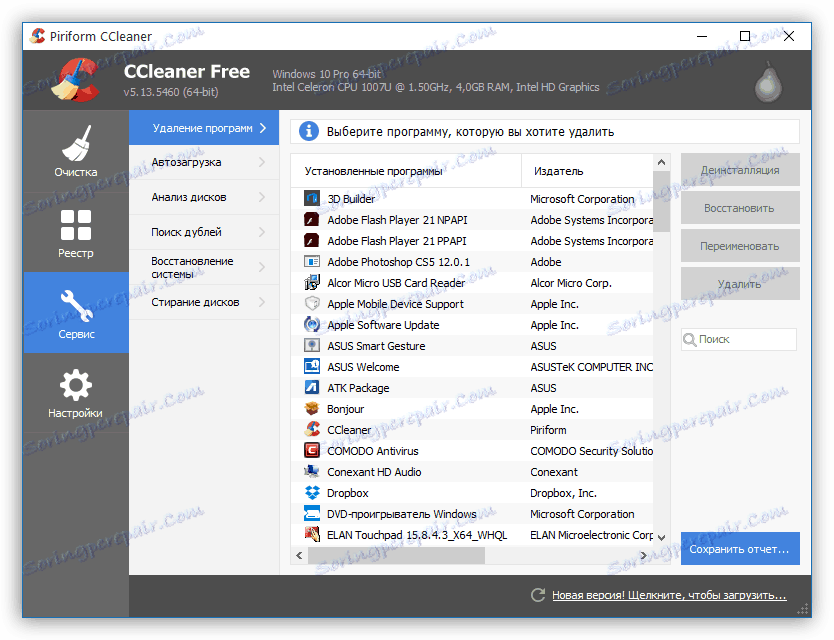The width and height of the screenshot is (834, 640).
Task: Click Сохранить отчет button
Action: click(740, 549)
